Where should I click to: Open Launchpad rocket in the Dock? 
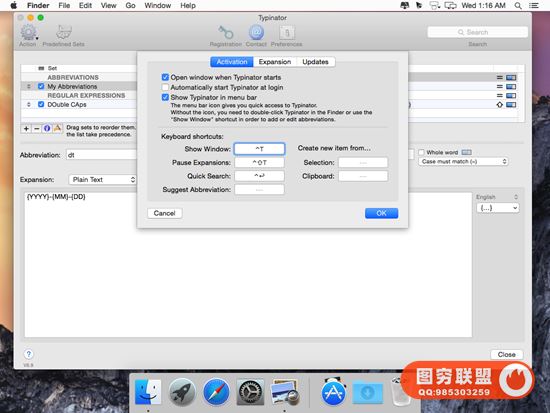point(182,392)
